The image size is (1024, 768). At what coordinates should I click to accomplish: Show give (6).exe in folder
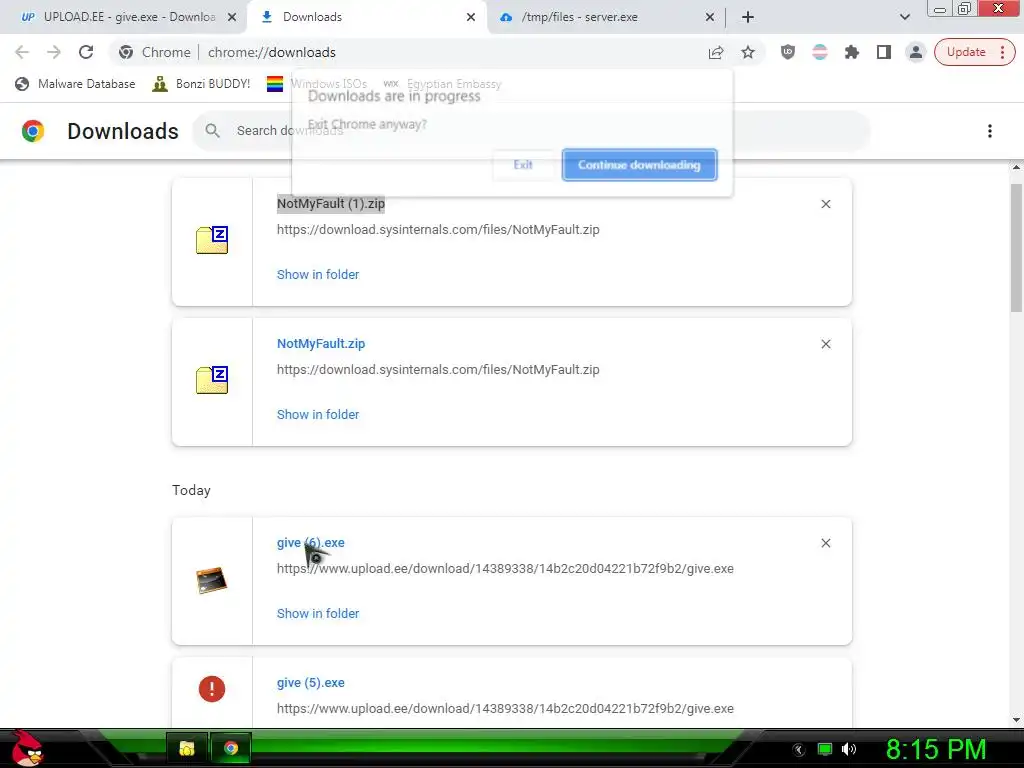(x=318, y=614)
